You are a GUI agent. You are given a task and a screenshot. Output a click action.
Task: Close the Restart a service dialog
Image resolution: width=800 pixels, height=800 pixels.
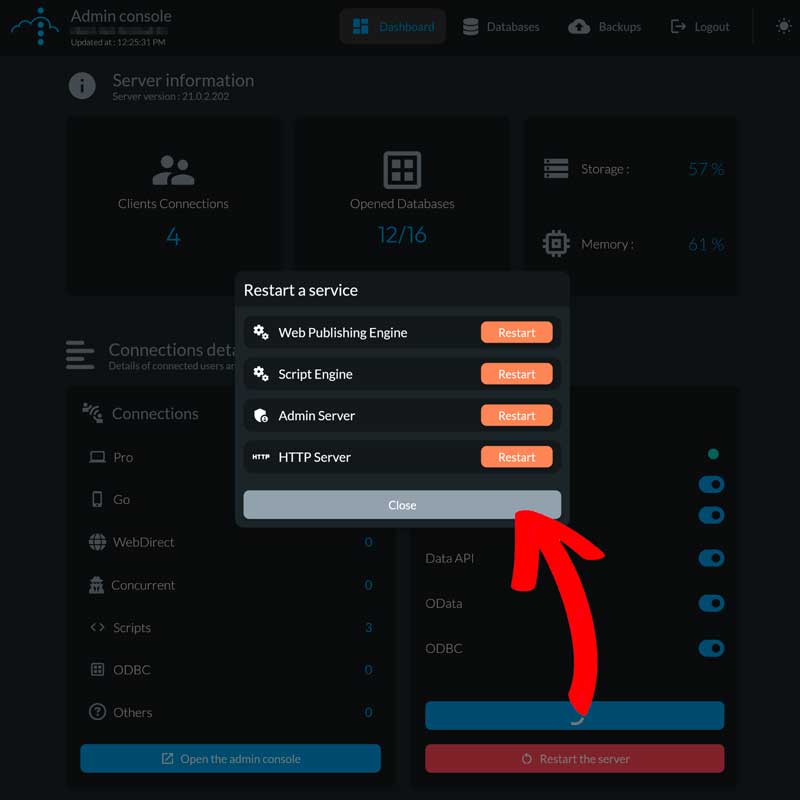coord(401,505)
